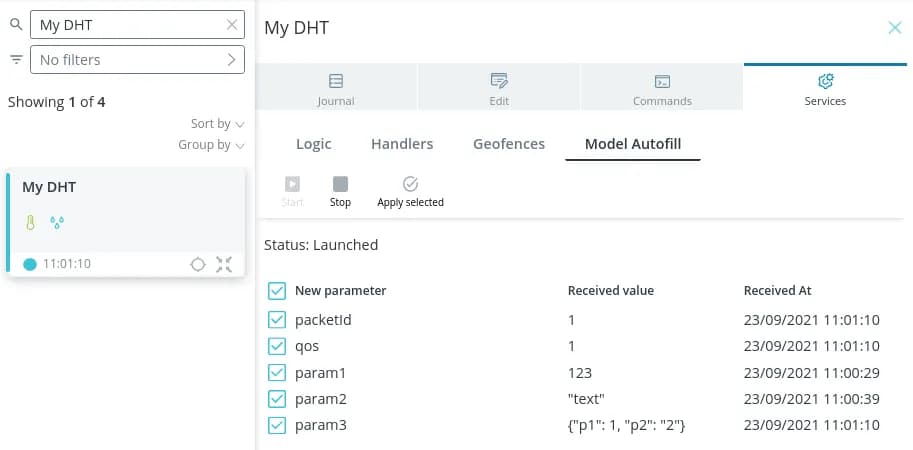913x450 pixels.
Task: Switch to the Journal tab
Action: pos(336,88)
